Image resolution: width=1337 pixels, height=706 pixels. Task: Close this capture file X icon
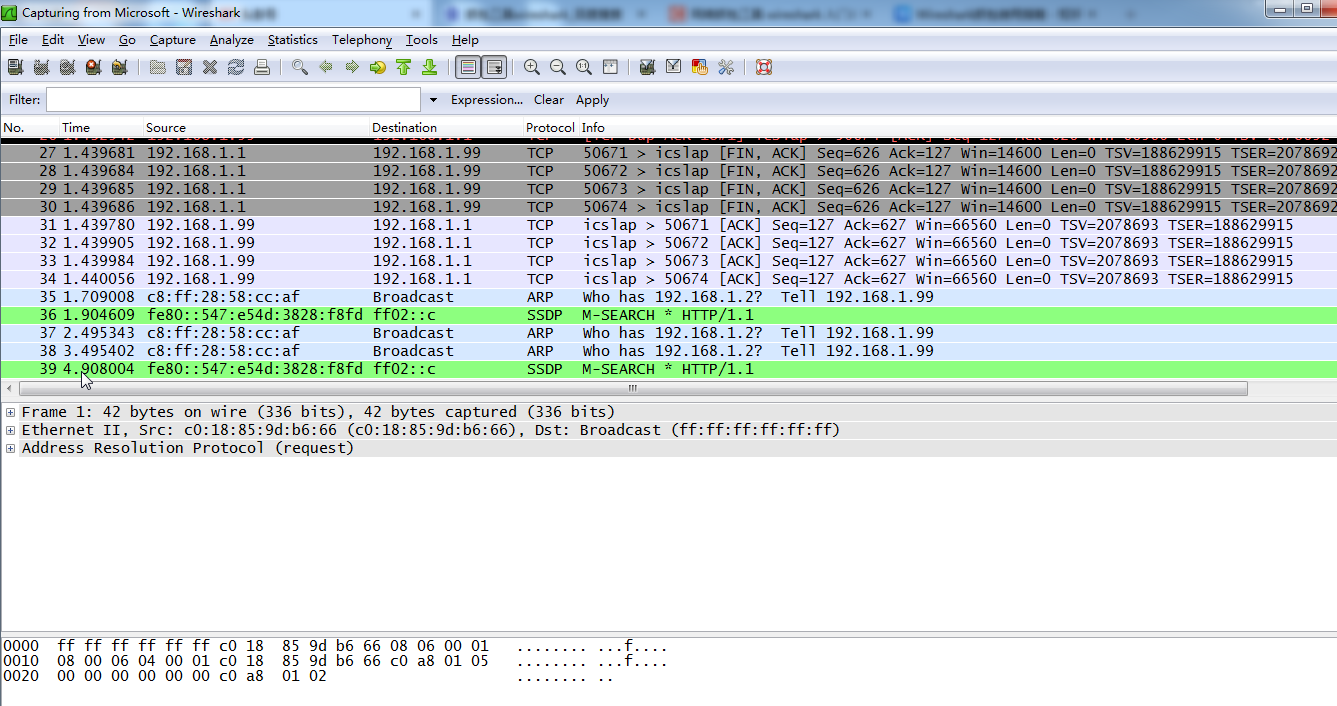pos(210,67)
